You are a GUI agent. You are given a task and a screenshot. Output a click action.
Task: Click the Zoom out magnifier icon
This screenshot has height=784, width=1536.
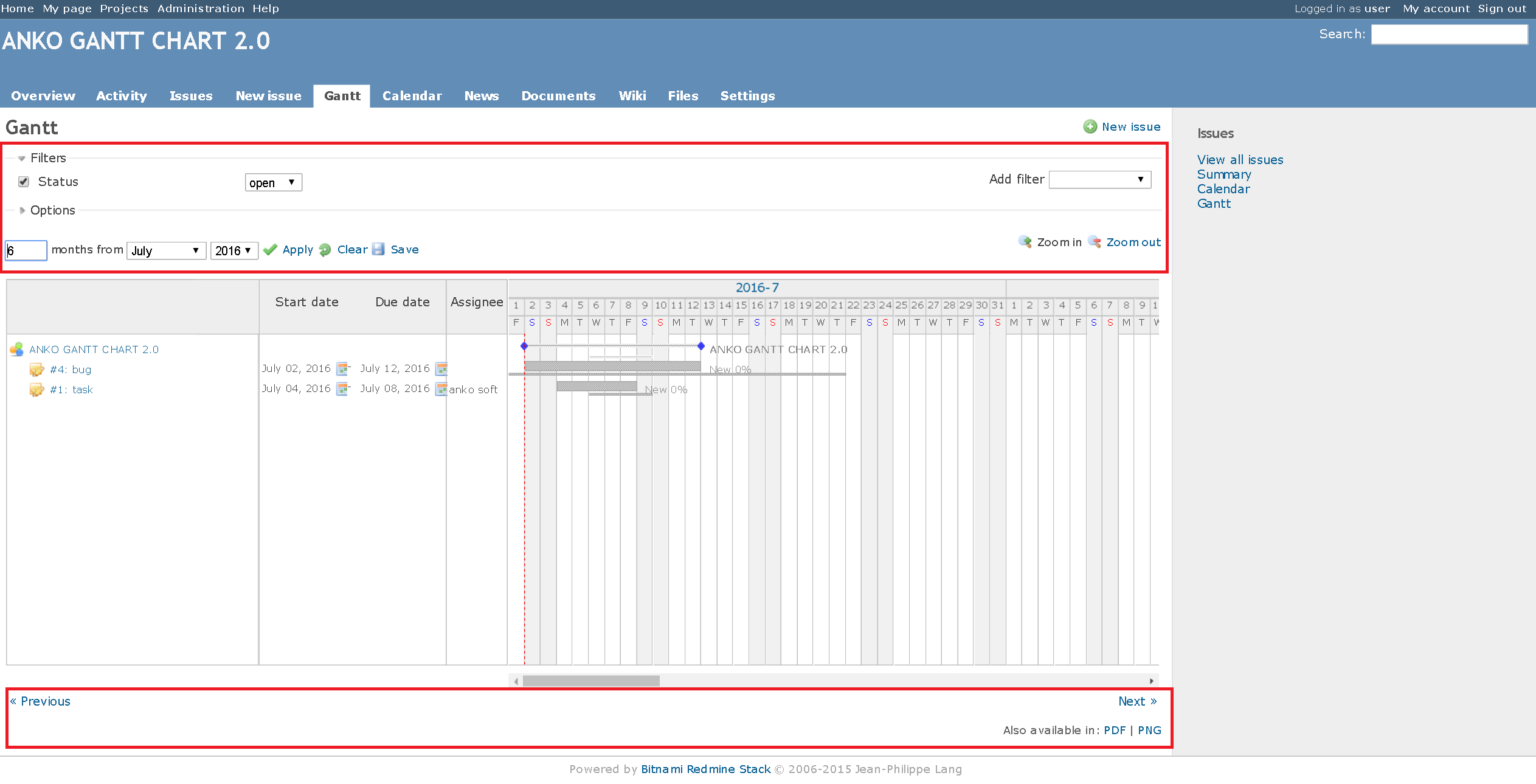[1094, 242]
